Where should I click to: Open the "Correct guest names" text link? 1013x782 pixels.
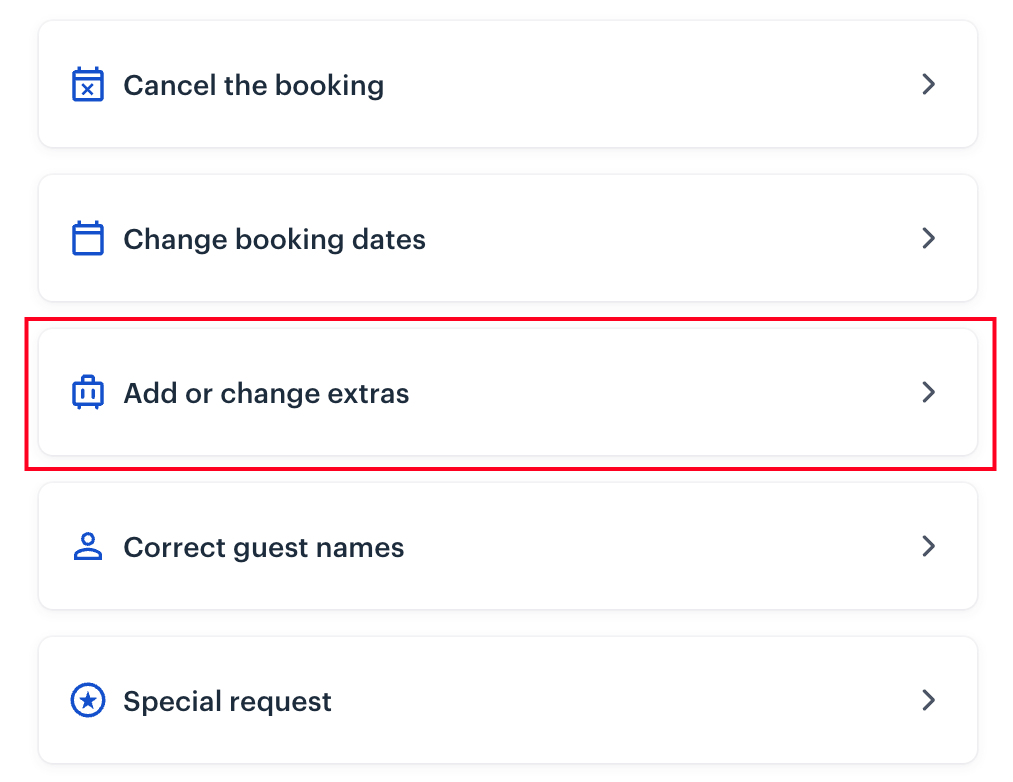[x=263, y=547]
